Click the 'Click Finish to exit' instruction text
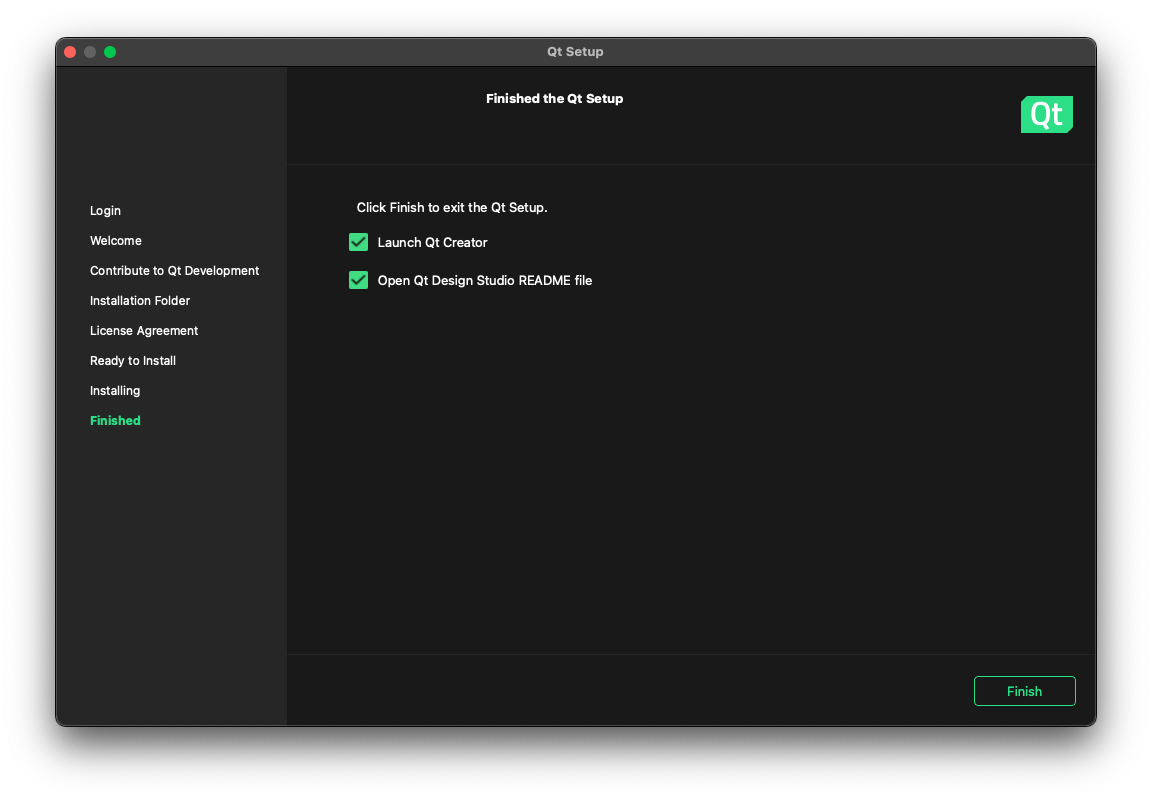1152x800 pixels. (x=452, y=208)
